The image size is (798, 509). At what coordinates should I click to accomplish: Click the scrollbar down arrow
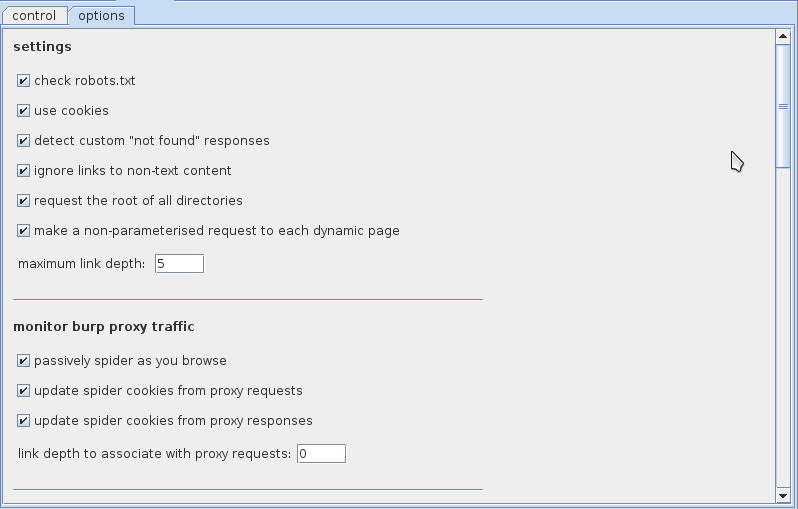783,495
